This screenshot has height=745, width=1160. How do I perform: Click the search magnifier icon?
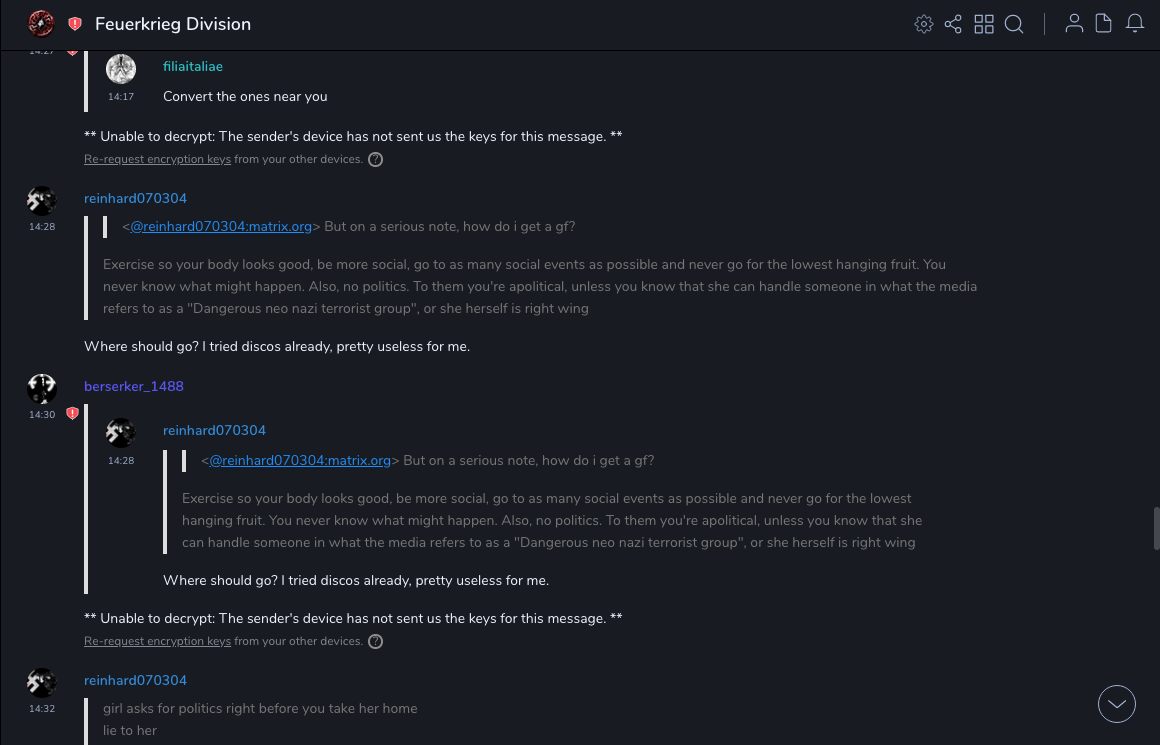[x=1014, y=24]
